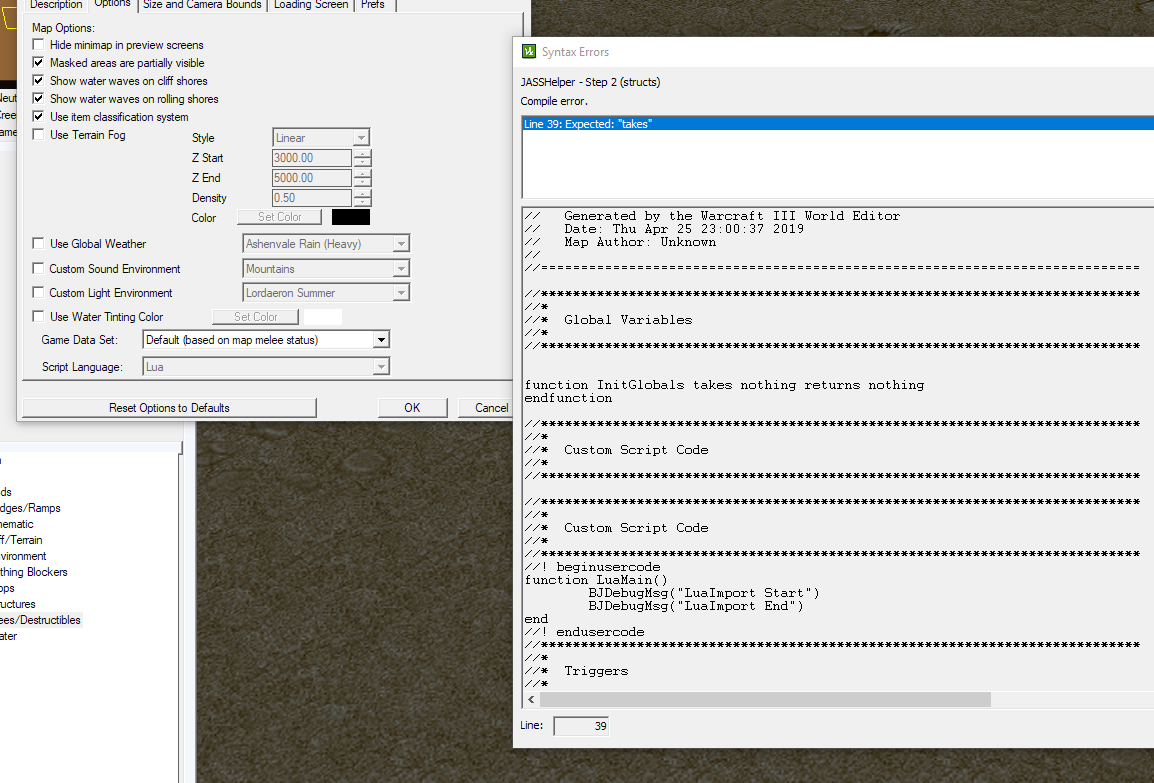Select Environment in the palette list
This screenshot has height=783, width=1154.
pyautogui.click(x=23, y=556)
